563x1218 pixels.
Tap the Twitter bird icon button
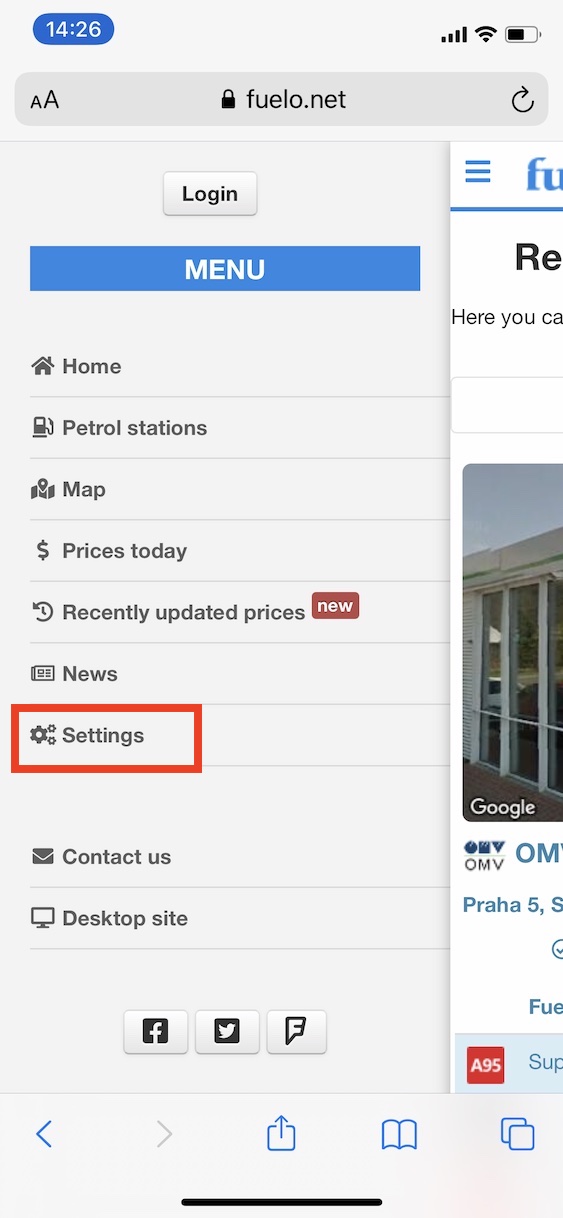[227, 1031]
